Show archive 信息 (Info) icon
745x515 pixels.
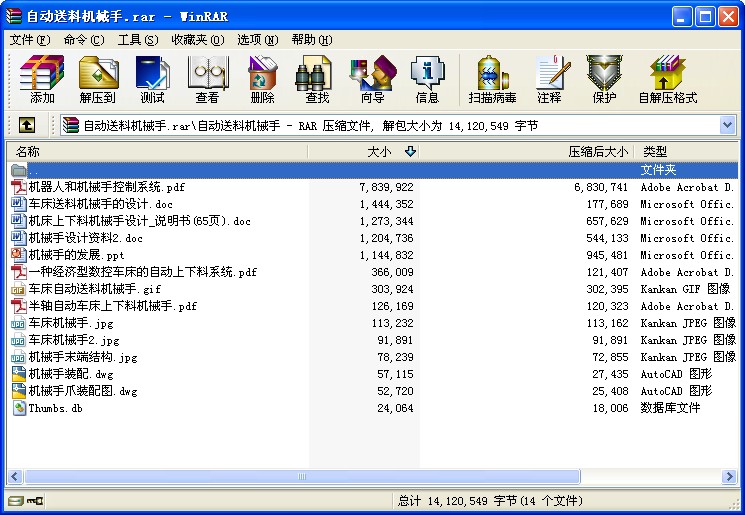pos(427,79)
